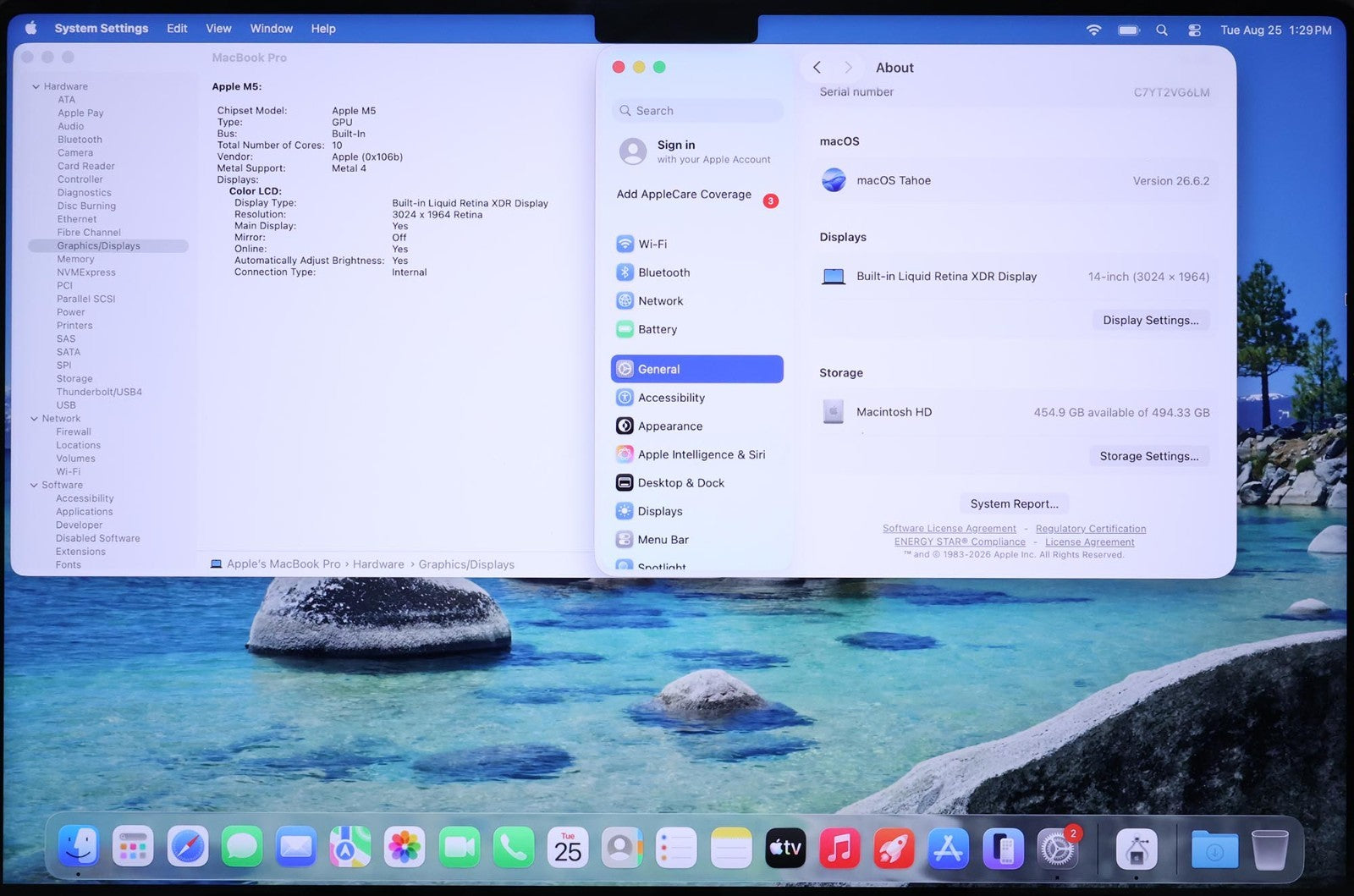Select Appearance in the System Settings sidebar

(697, 426)
